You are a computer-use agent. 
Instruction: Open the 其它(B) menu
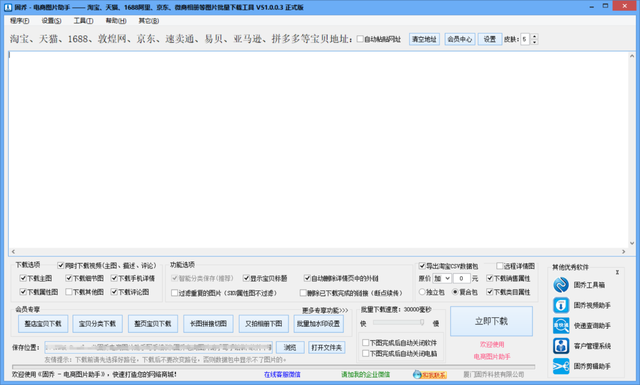pyautogui.click(x=149, y=20)
